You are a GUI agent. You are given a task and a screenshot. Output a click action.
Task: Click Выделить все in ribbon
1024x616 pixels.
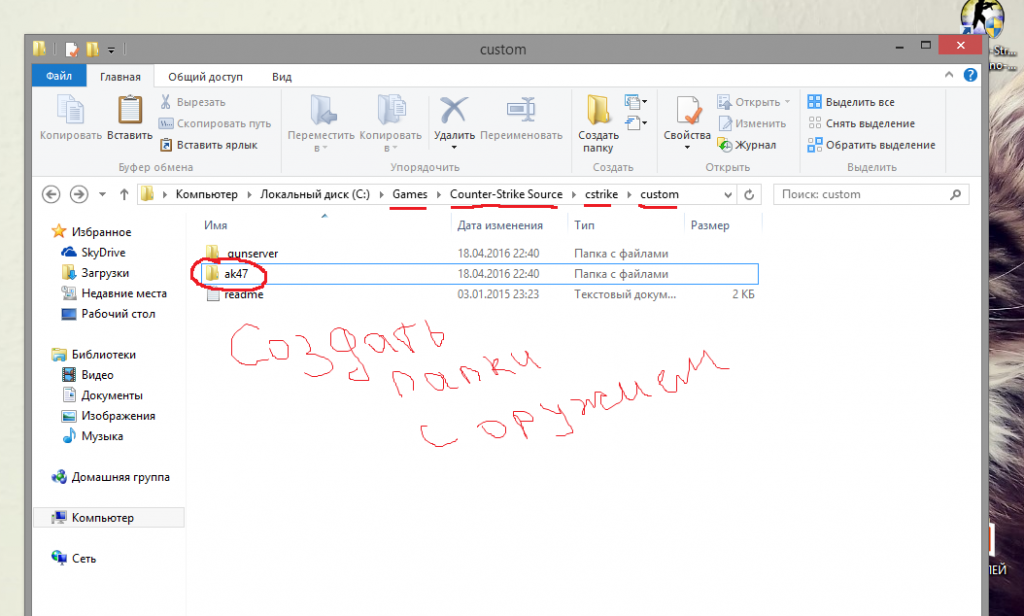[850, 102]
